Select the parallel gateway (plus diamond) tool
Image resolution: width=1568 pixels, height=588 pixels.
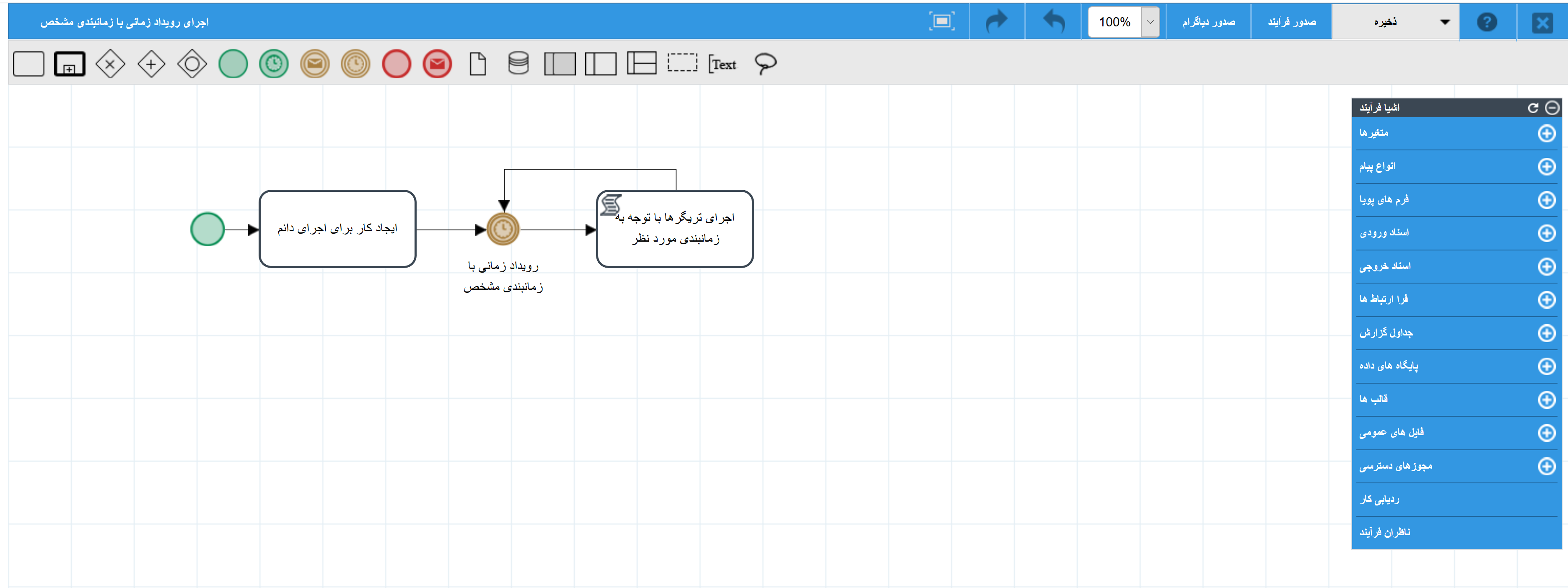[x=151, y=64]
